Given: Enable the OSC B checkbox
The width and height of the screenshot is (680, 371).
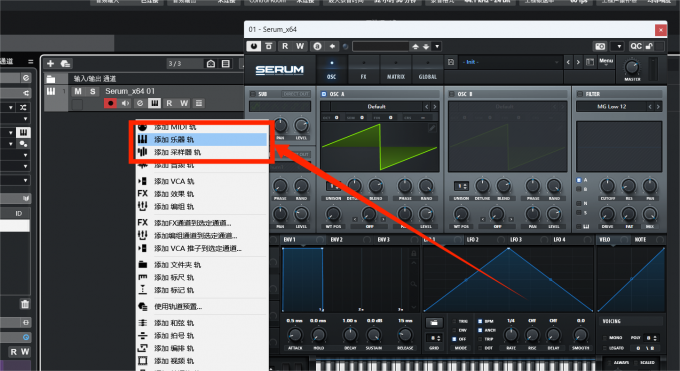Looking at the screenshot, I should [x=451, y=94].
